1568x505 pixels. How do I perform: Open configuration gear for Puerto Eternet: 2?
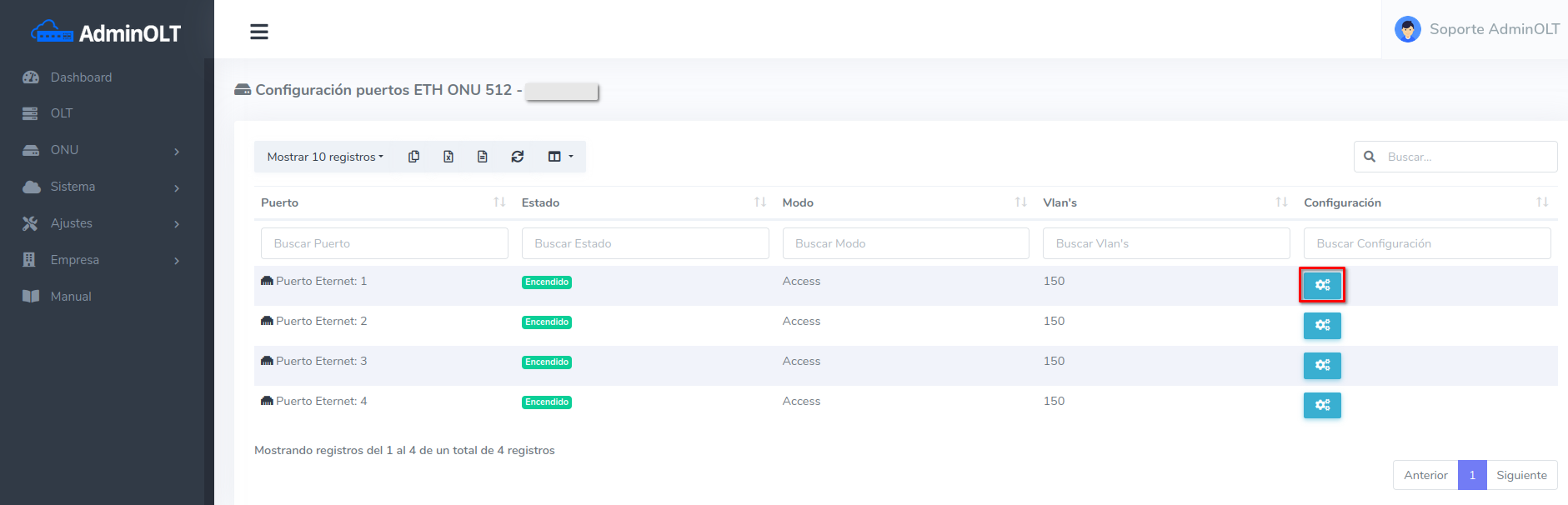[x=1322, y=325]
